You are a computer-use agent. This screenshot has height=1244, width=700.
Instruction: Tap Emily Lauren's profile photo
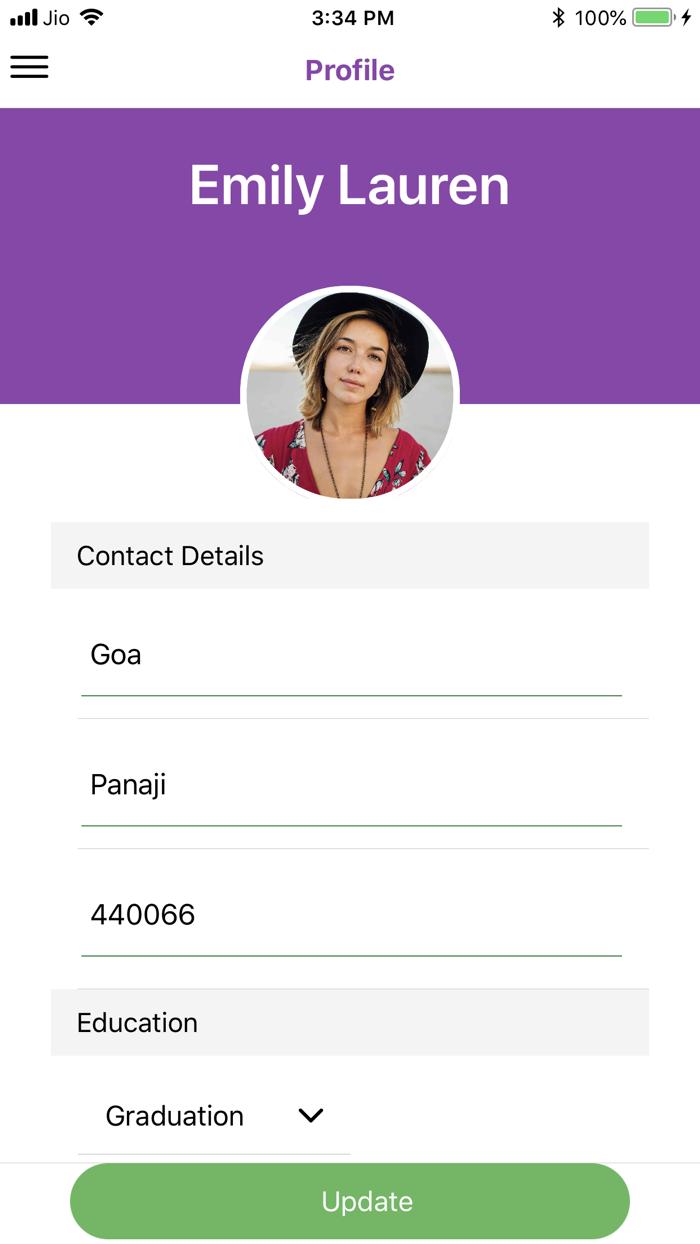point(350,395)
